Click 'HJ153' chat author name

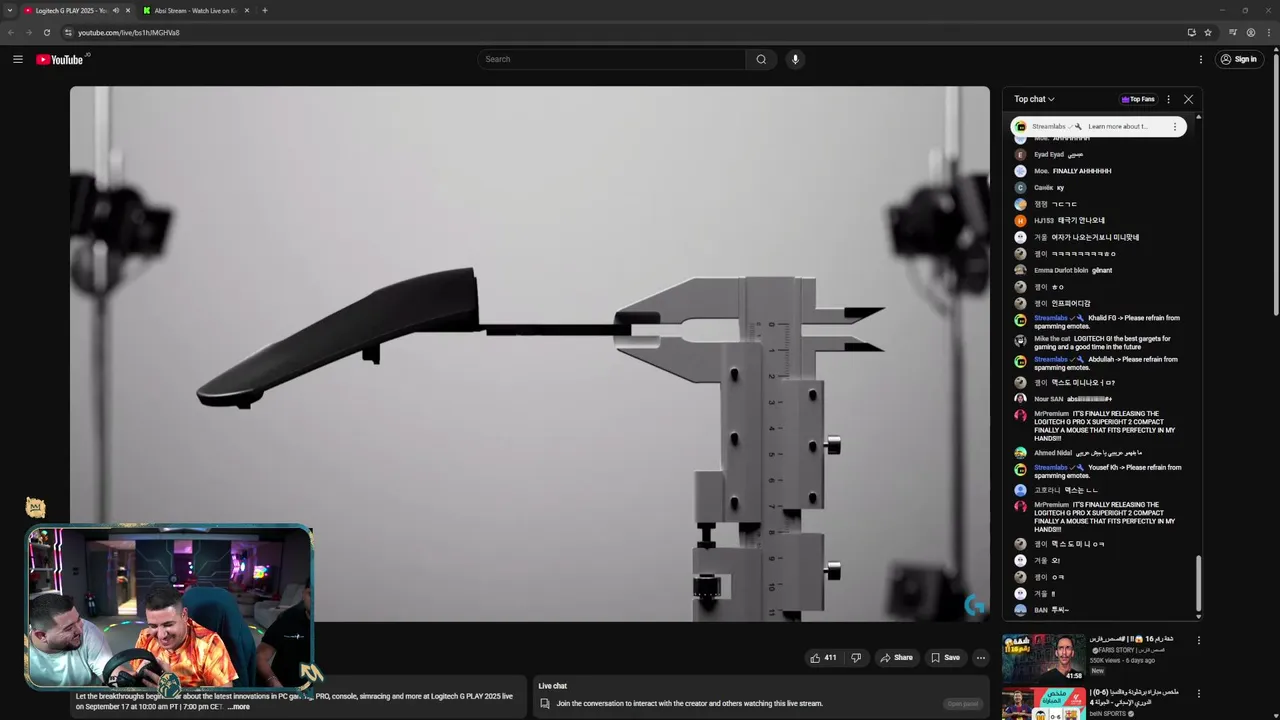click(1043, 221)
